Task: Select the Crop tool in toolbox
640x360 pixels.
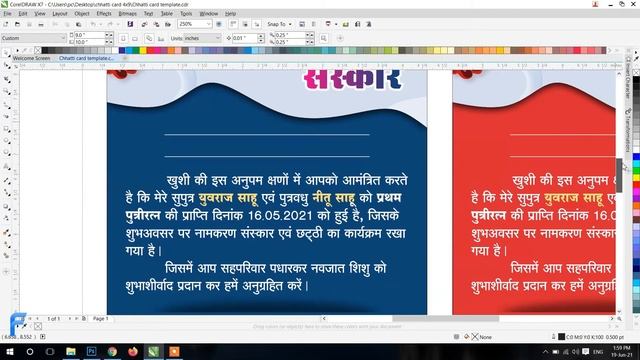Action: [x=7, y=78]
